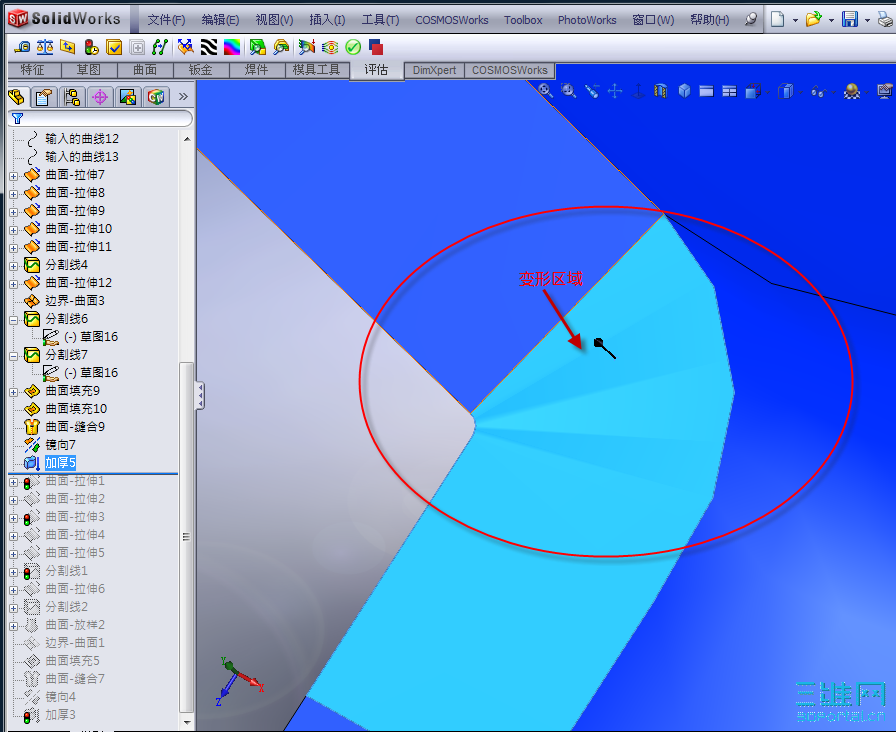Open the COSMOSWorks manager tab icon
This screenshot has width=896, height=732.
[155, 97]
